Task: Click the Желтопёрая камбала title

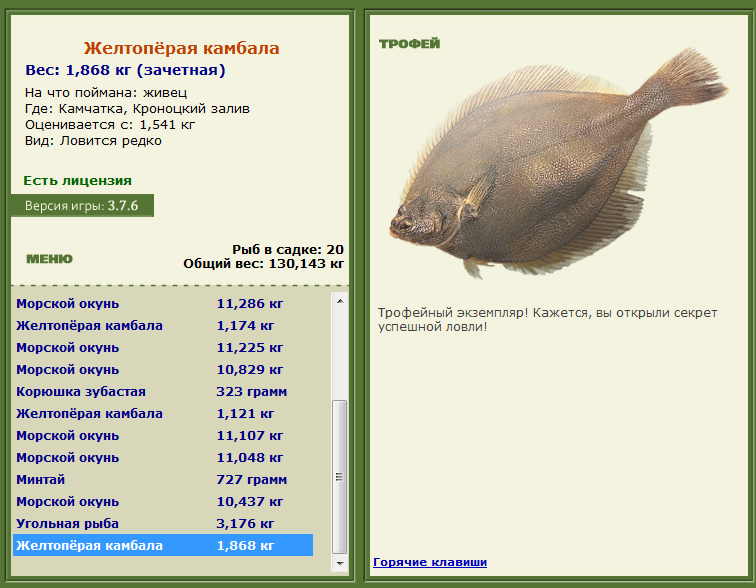Action: pyautogui.click(x=181, y=48)
